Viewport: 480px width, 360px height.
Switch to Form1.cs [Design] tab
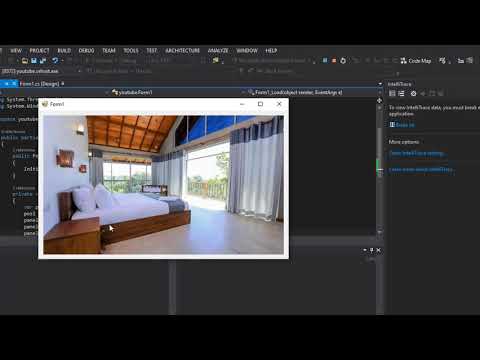pyautogui.click(x=39, y=84)
